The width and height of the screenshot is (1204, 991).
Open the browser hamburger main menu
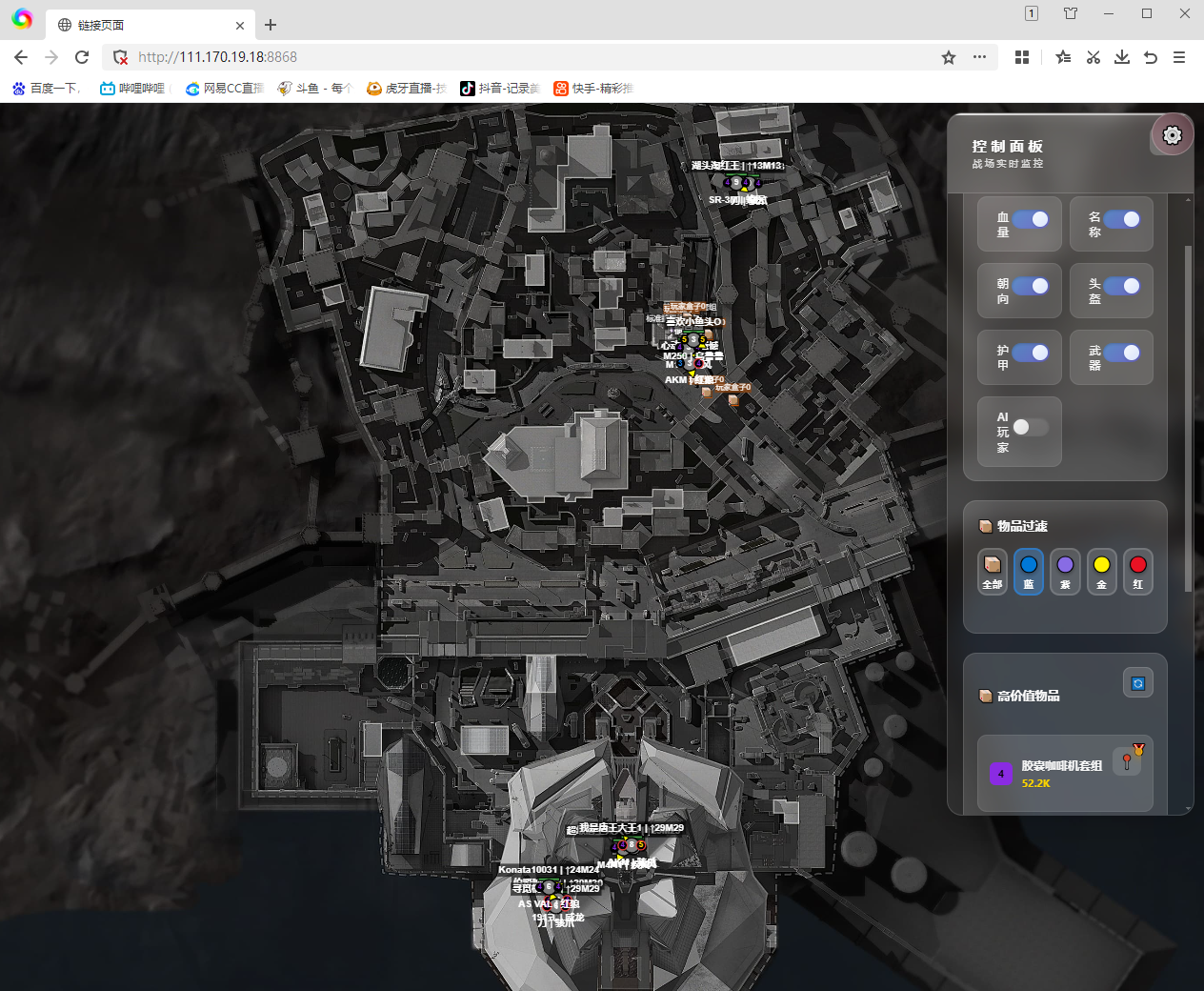point(1179,57)
